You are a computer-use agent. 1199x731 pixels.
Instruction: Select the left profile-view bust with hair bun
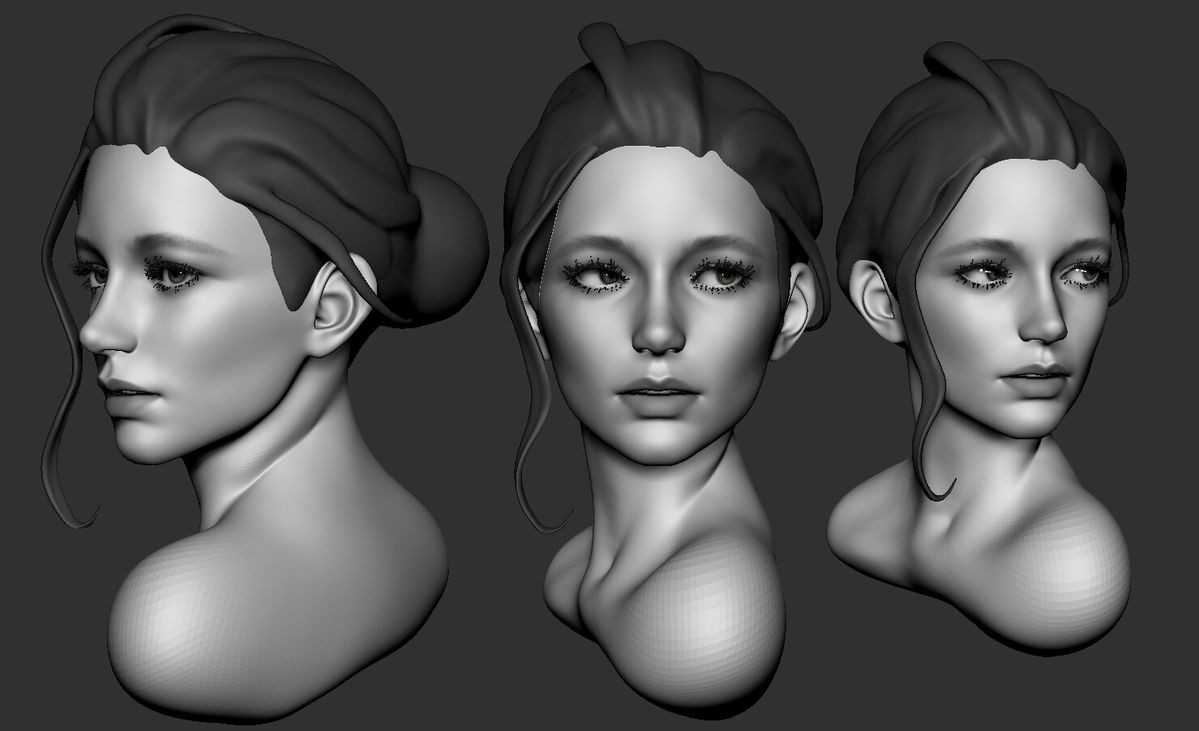(x=264, y=367)
